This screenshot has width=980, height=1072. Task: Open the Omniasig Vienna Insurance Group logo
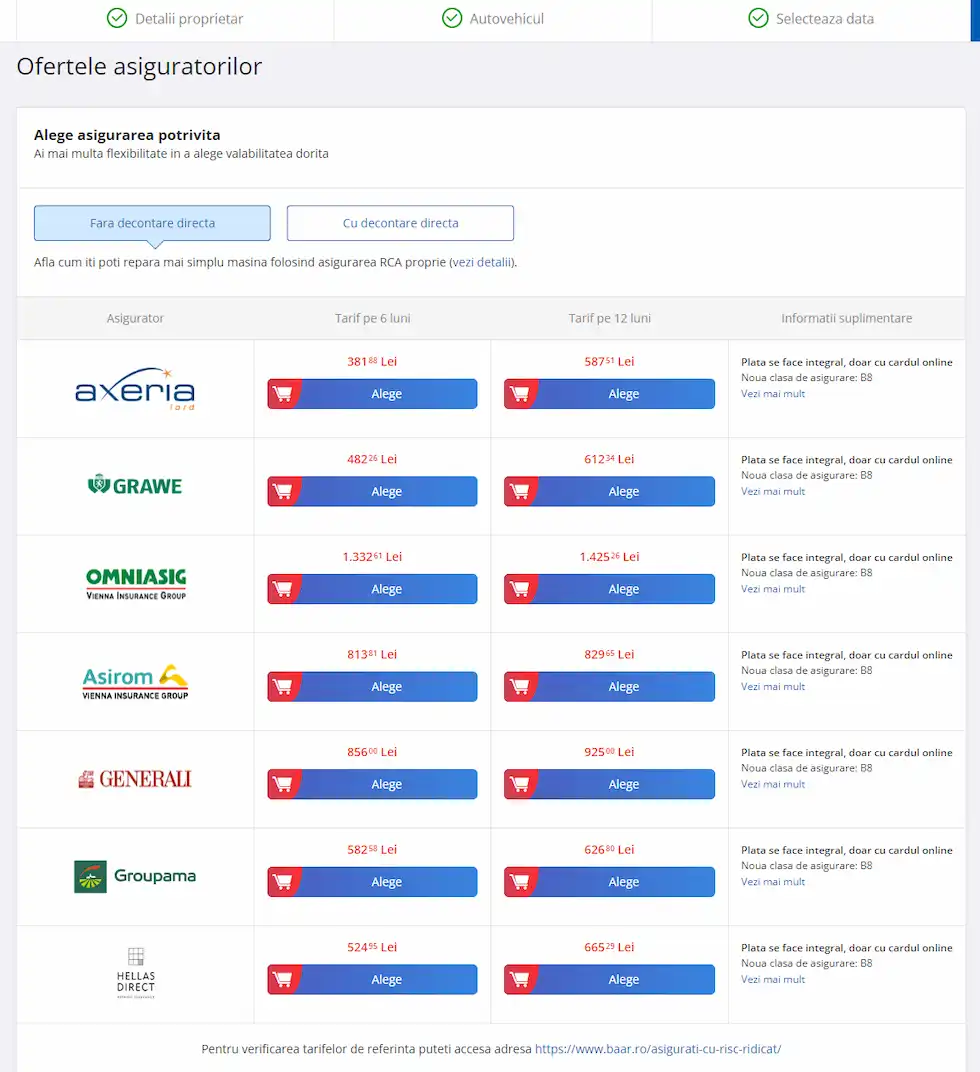point(135,584)
